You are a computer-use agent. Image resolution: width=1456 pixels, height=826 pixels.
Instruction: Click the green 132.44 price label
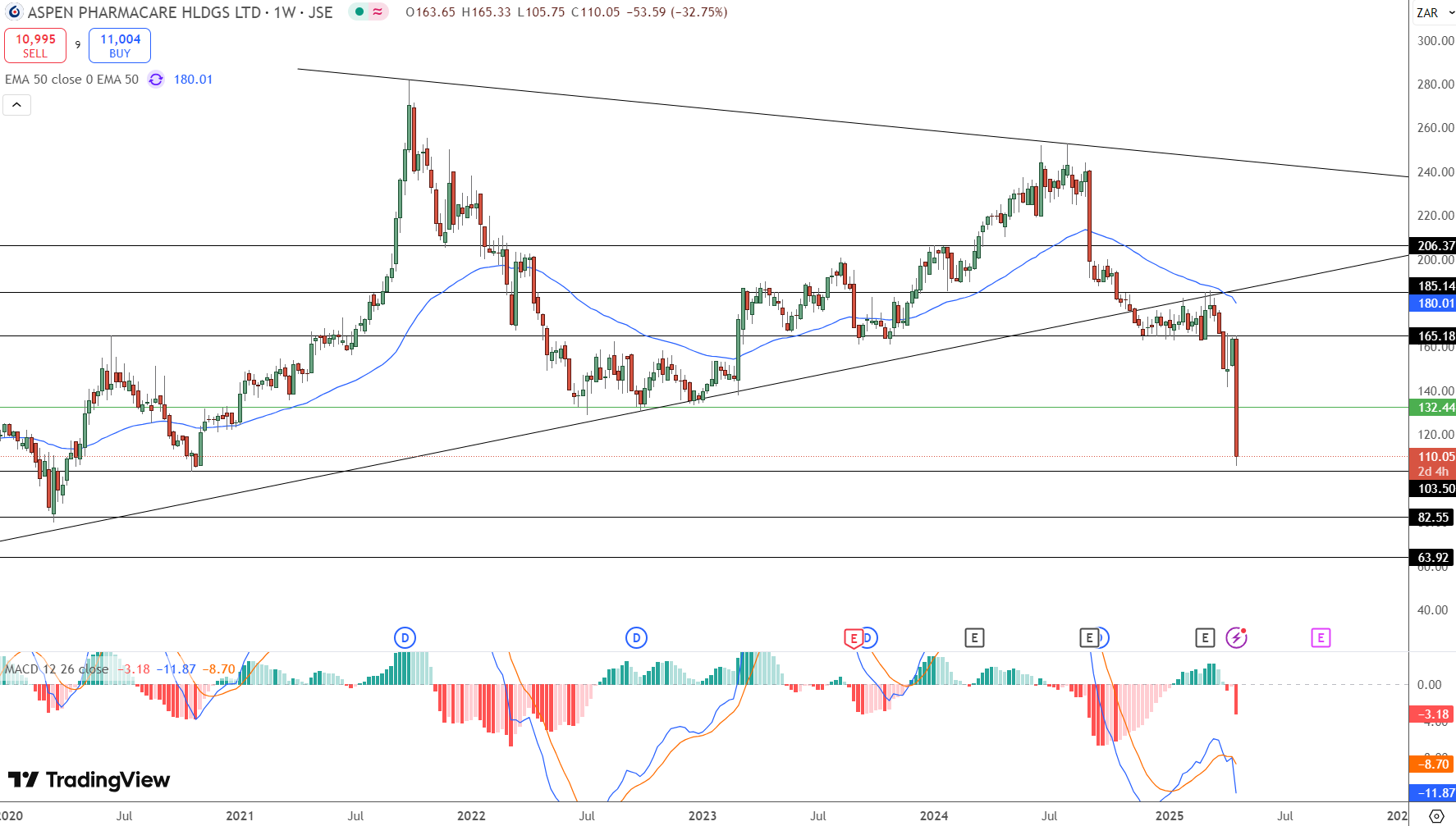(1433, 407)
